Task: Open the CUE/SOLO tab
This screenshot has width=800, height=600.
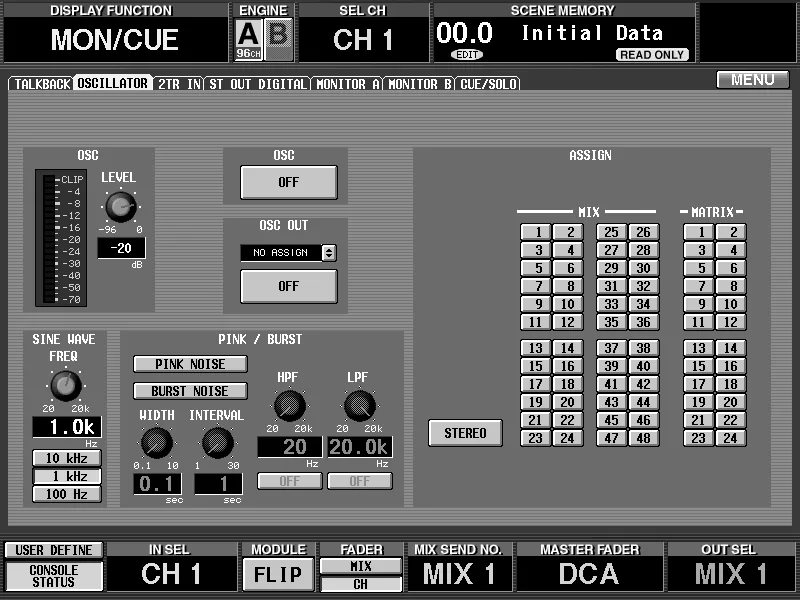Action: (488, 84)
